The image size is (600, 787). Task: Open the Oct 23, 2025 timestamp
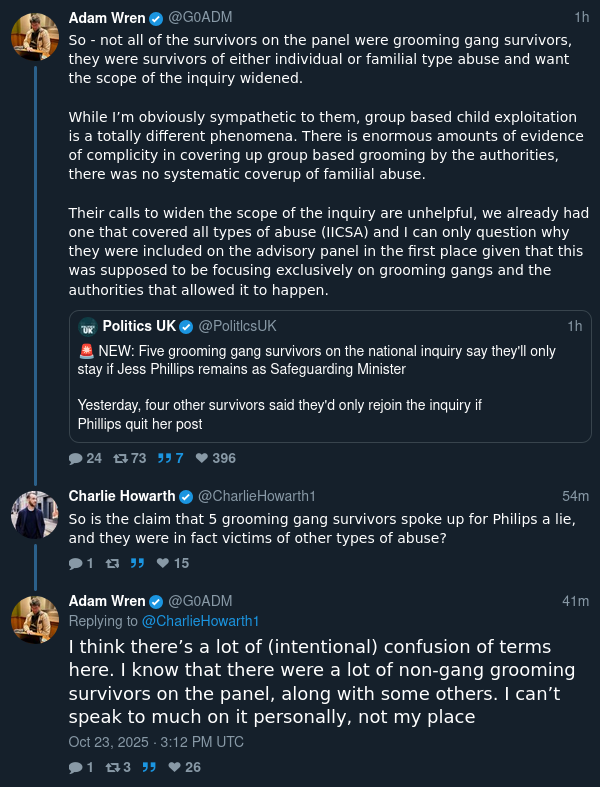click(x=156, y=742)
